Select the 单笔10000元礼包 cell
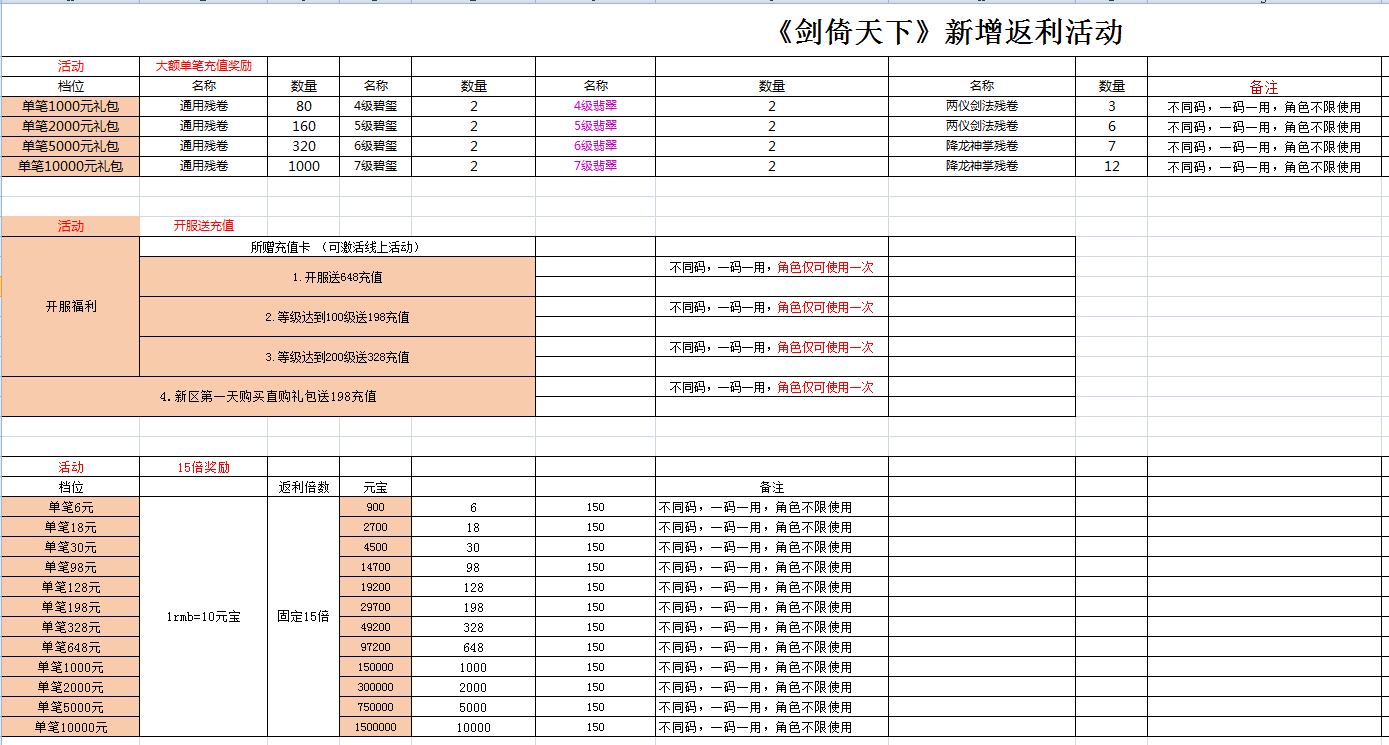 71,166
